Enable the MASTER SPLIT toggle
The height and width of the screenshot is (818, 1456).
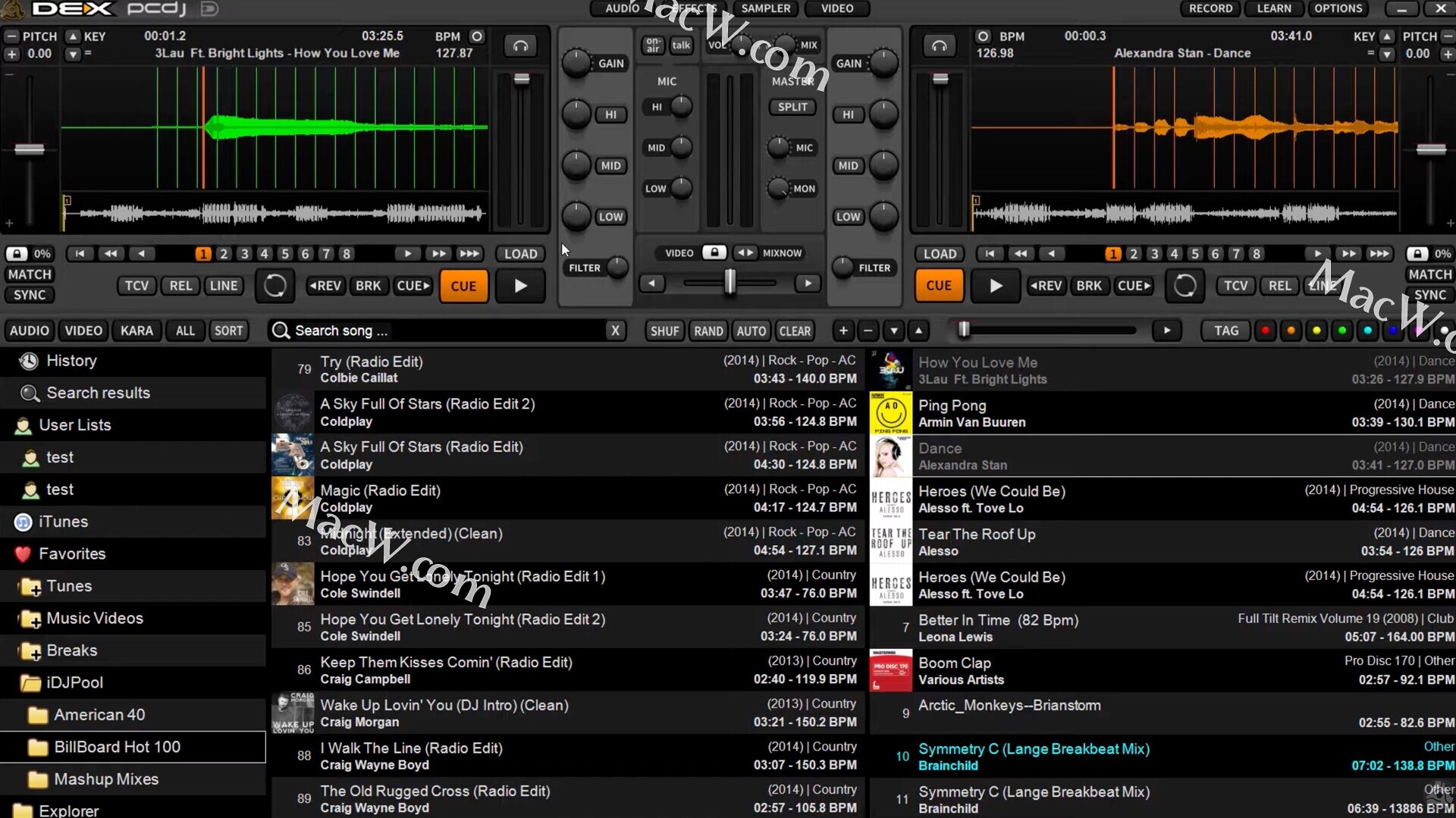click(792, 107)
